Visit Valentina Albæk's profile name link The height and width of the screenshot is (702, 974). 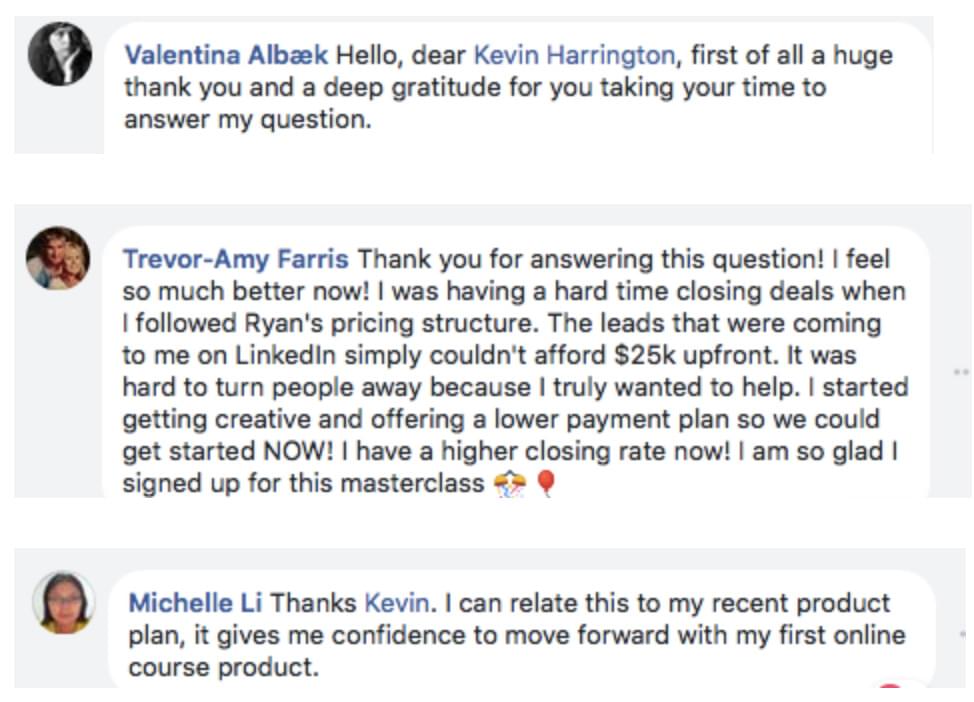click(226, 55)
